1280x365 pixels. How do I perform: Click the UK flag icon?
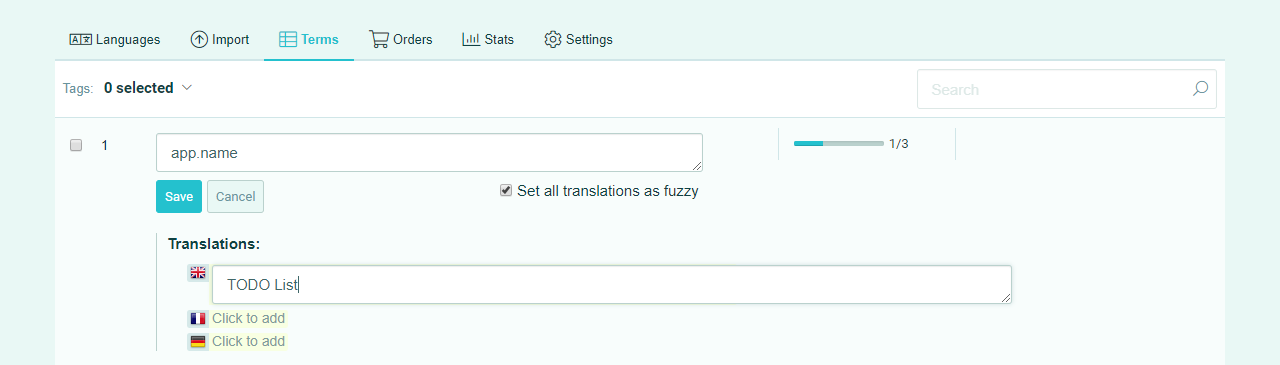point(198,273)
